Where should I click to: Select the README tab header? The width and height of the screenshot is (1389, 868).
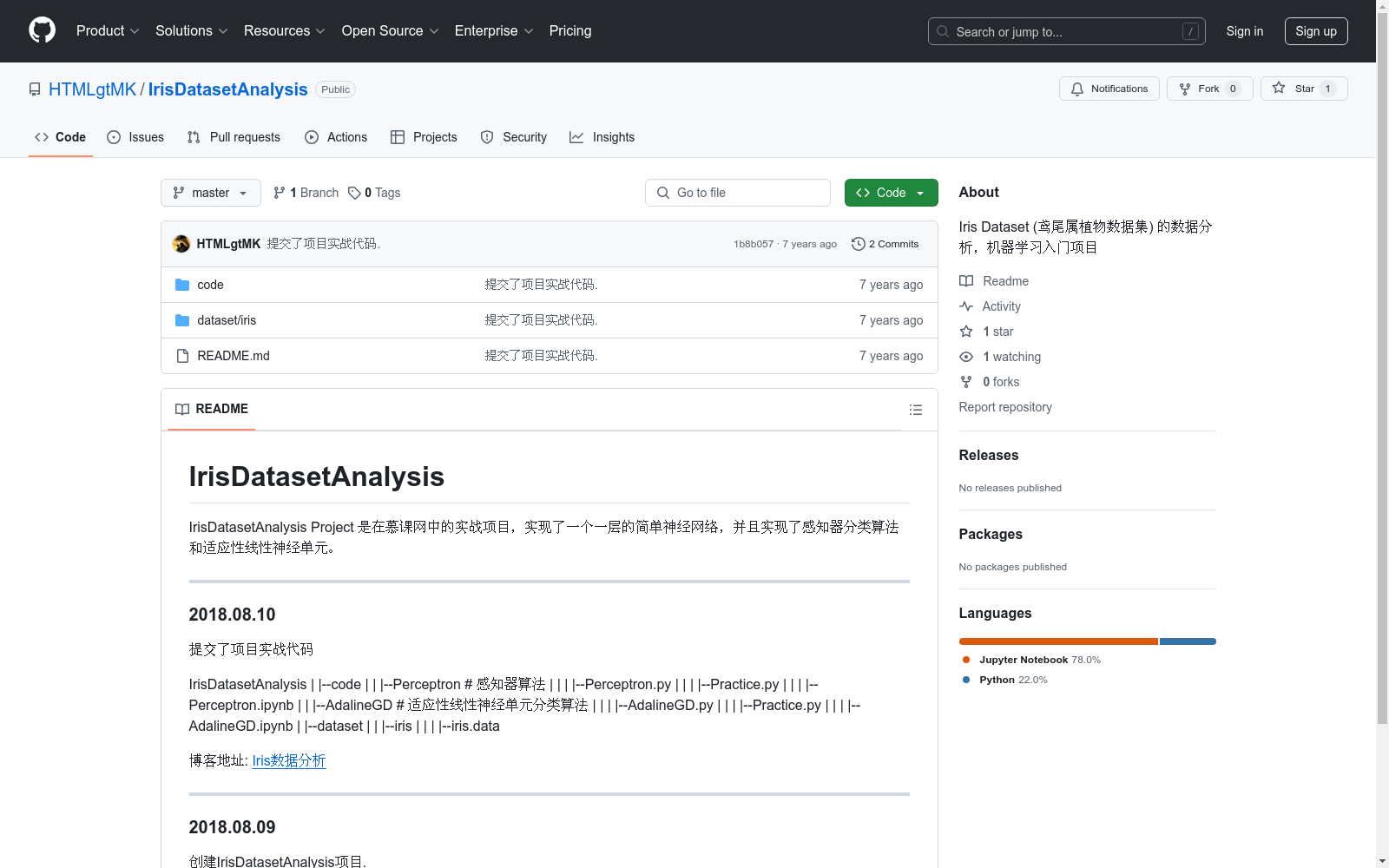click(x=212, y=409)
